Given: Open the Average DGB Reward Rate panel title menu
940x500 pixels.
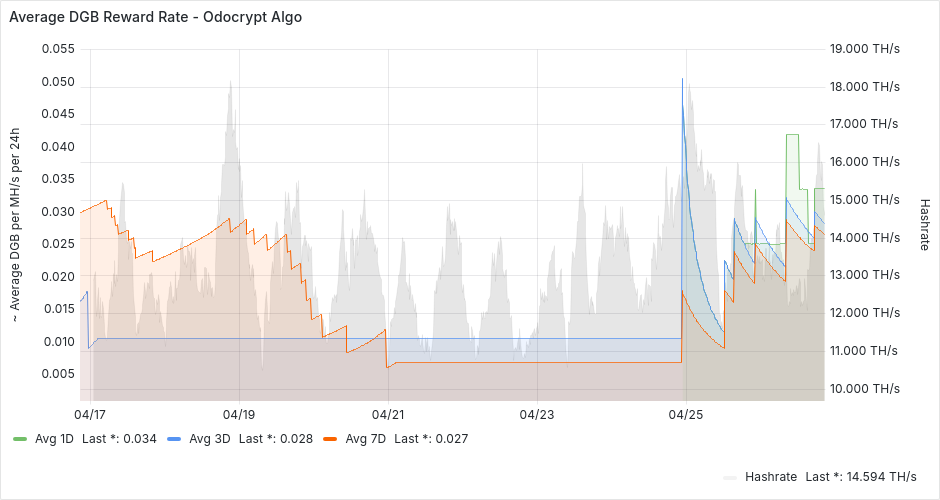Looking at the screenshot, I should tap(155, 18).
